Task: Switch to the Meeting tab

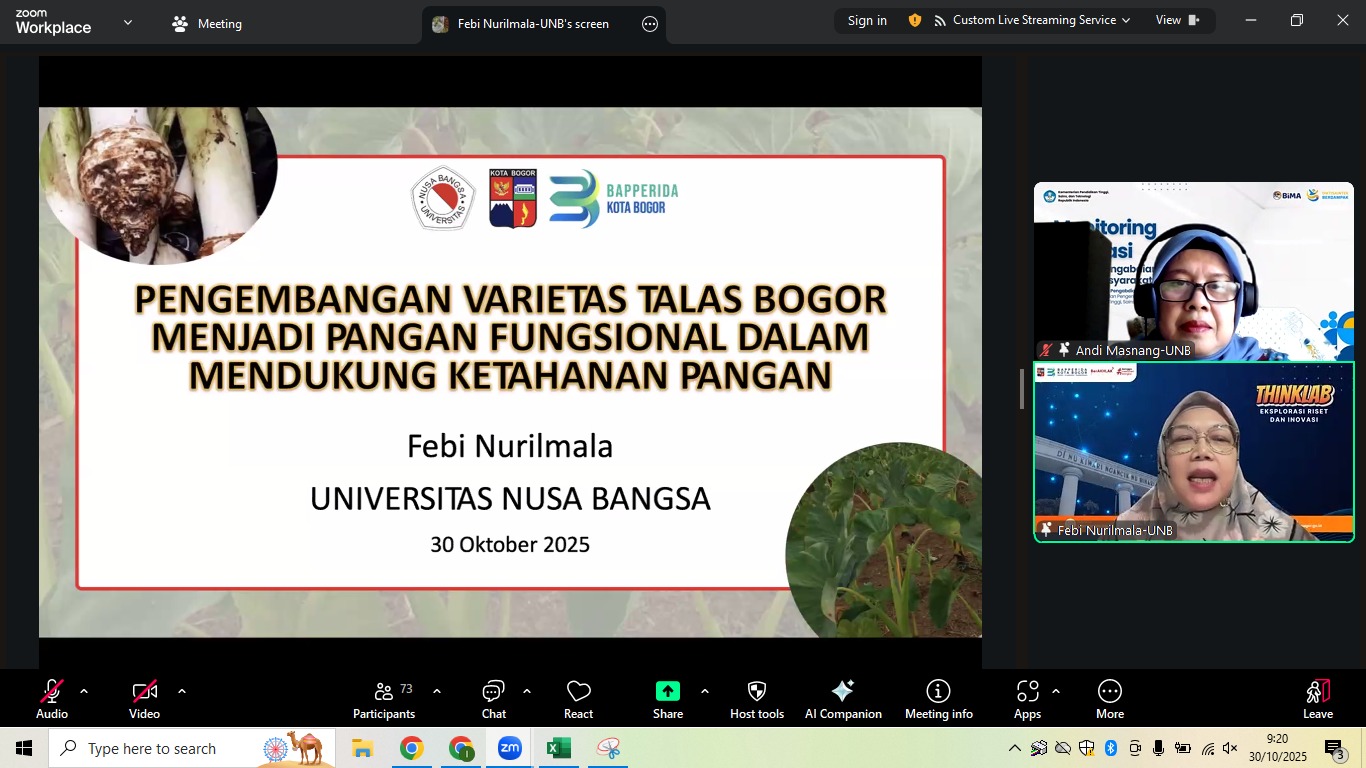Action: pyautogui.click(x=207, y=24)
